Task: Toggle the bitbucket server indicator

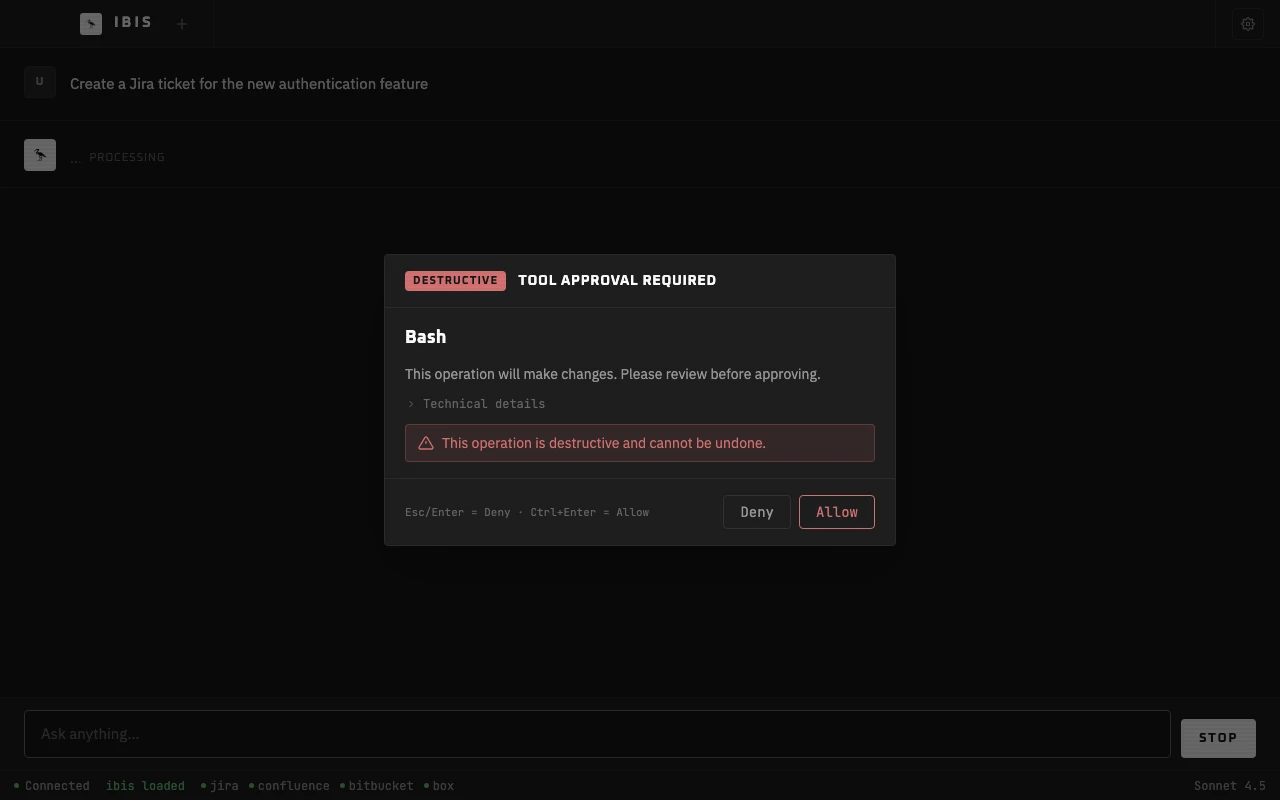Action: coord(341,786)
